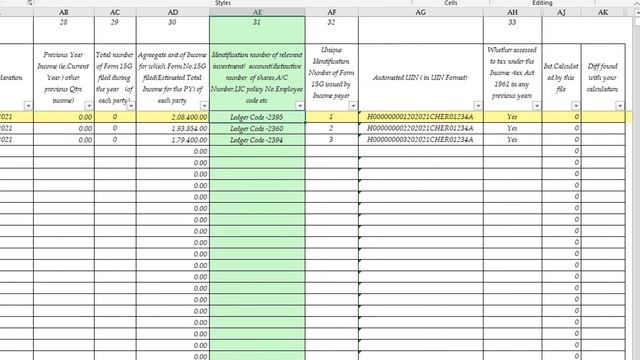
Task: Select column header AH
Action: tap(513, 12)
